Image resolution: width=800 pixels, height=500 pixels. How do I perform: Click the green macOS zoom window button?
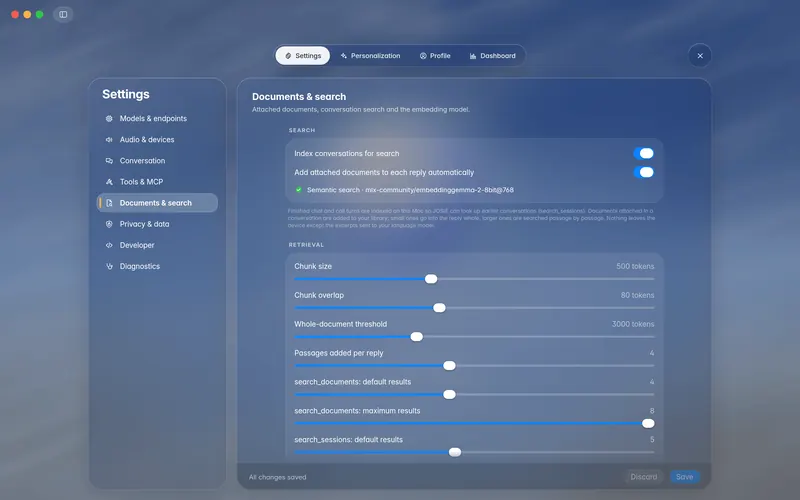pos(39,14)
